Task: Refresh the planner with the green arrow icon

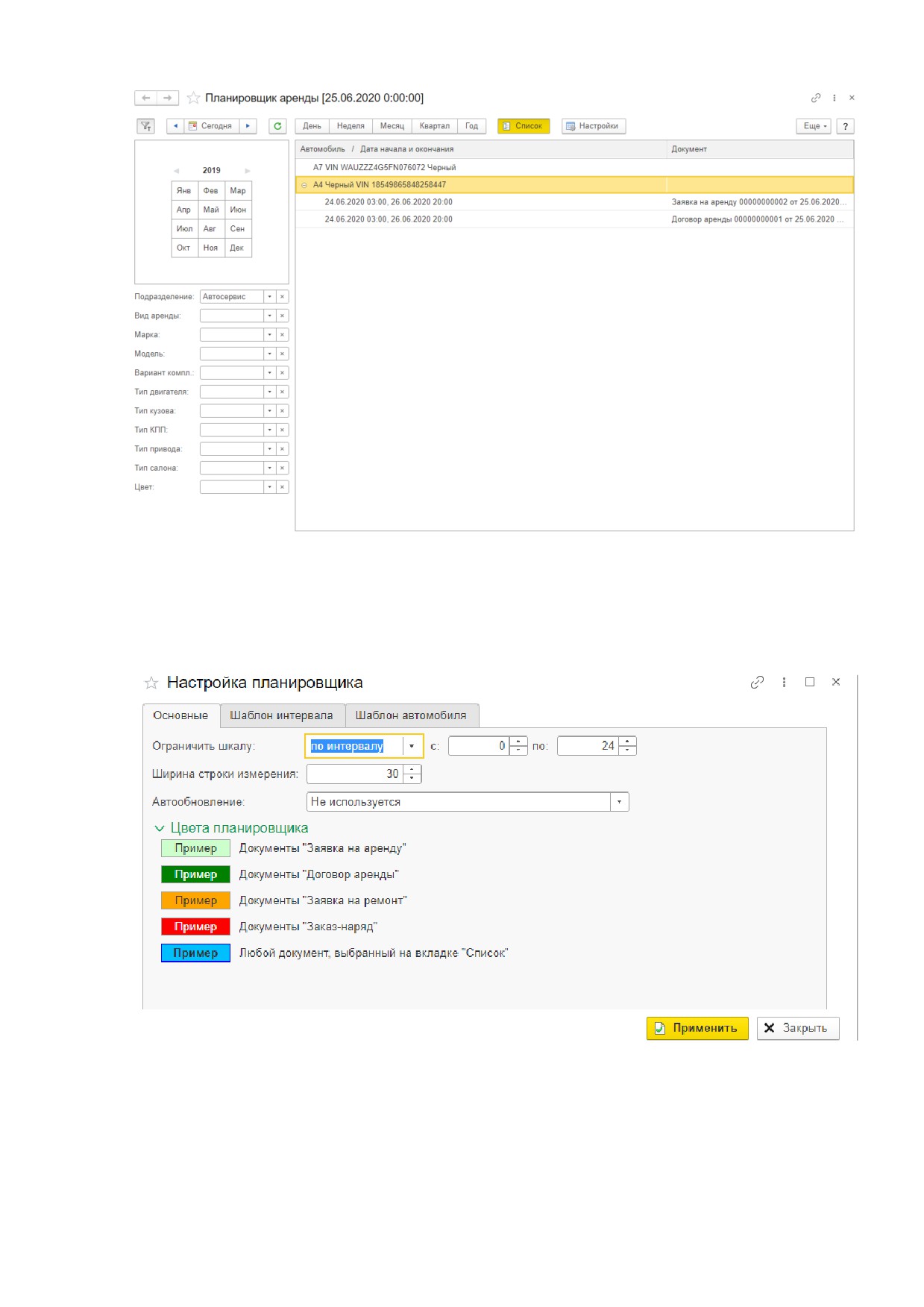Action: coord(277,126)
